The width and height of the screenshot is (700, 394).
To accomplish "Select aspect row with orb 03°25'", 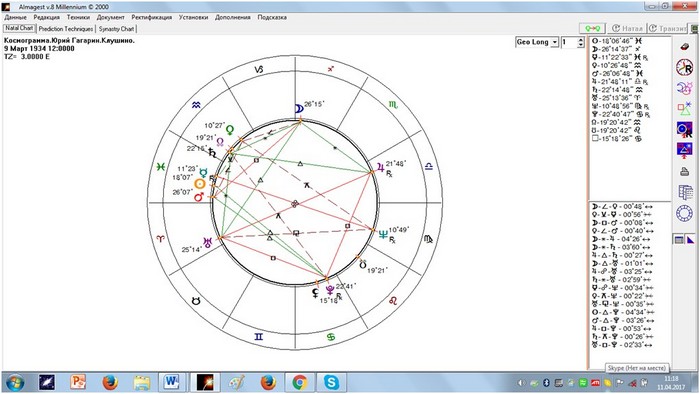I will [622, 271].
